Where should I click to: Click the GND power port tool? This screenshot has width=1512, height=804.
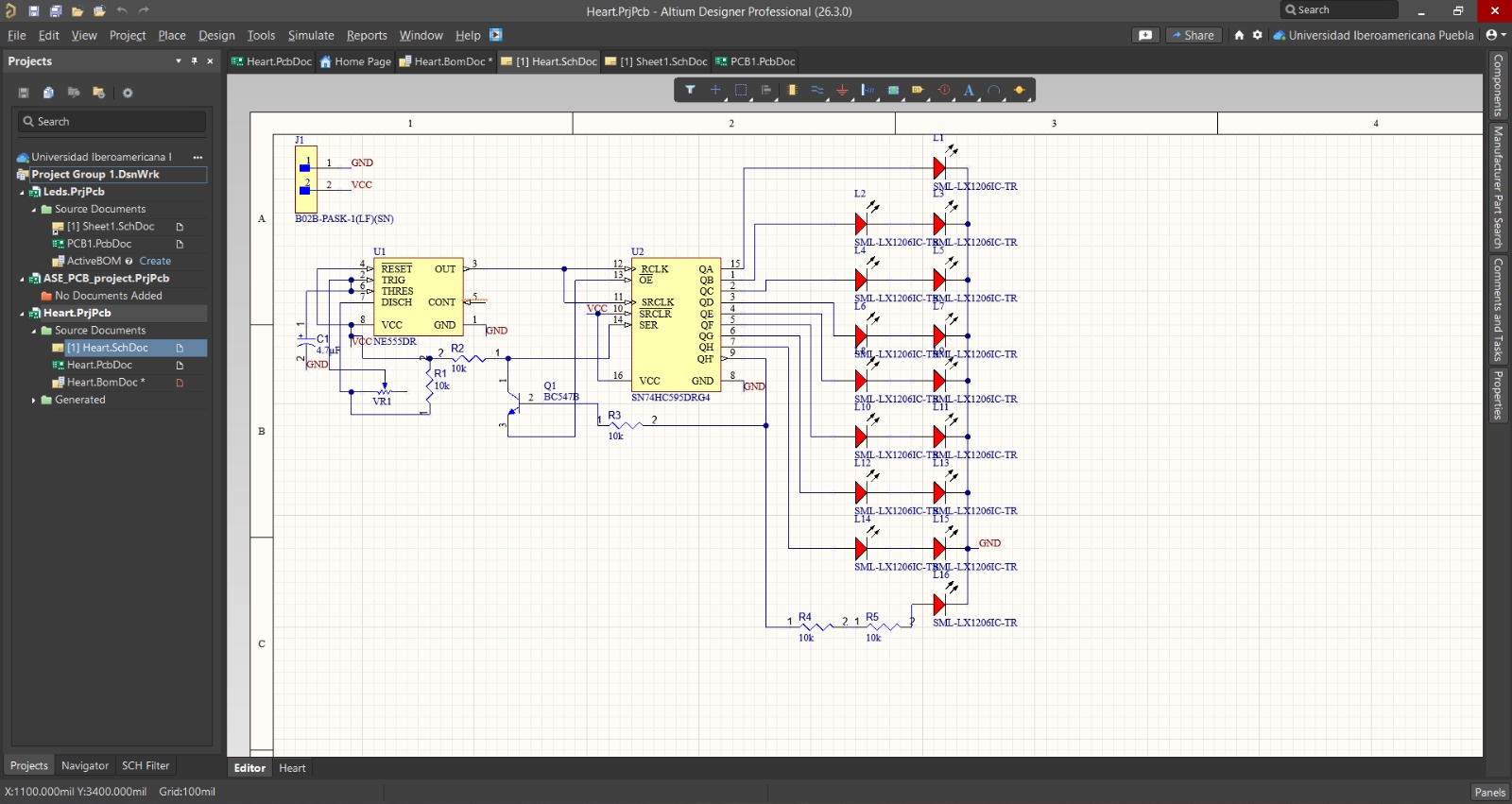[842, 91]
